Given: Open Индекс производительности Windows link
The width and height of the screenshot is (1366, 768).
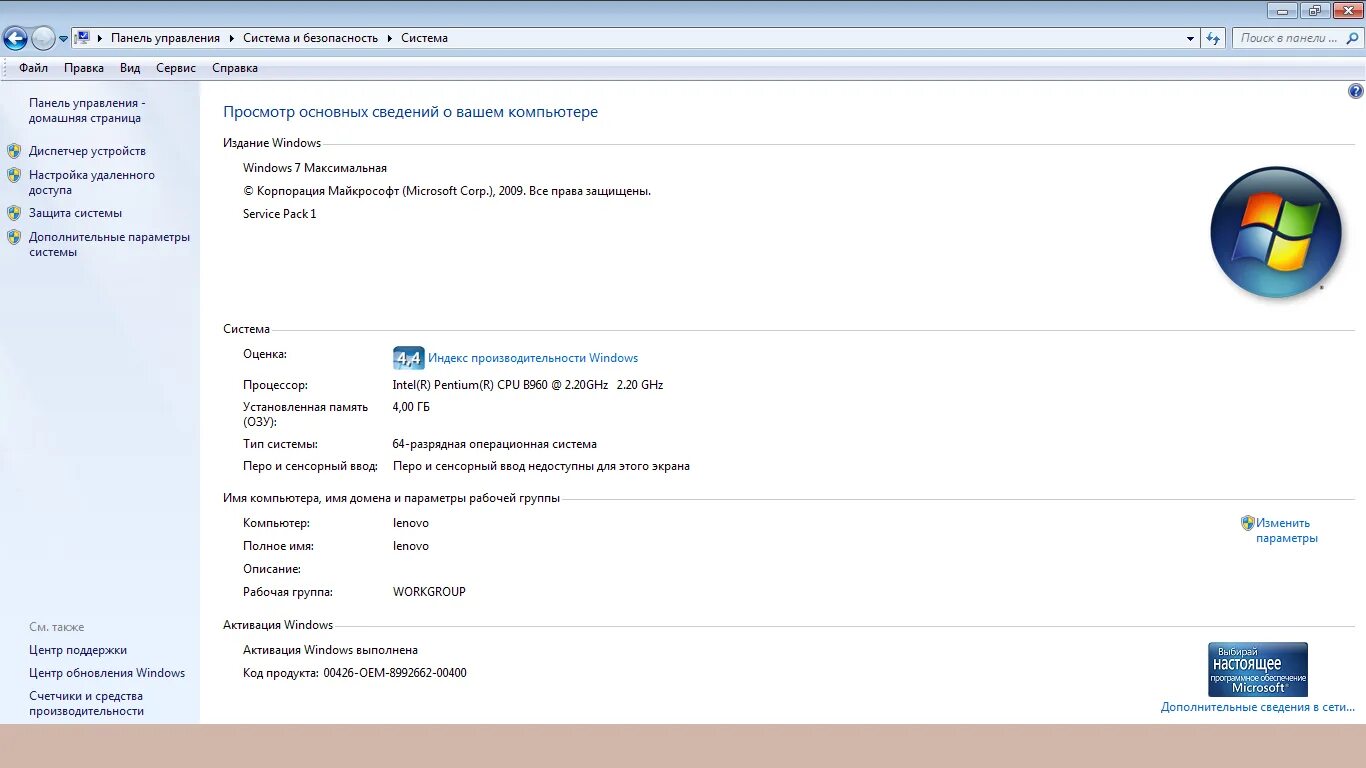Looking at the screenshot, I should click(533, 358).
